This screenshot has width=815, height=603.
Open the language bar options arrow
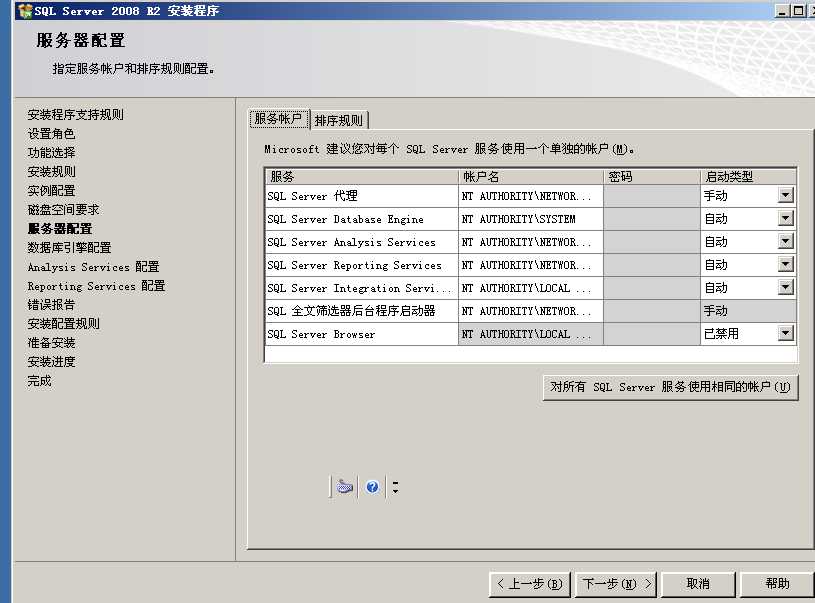pyautogui.click(x=396, y=487)
